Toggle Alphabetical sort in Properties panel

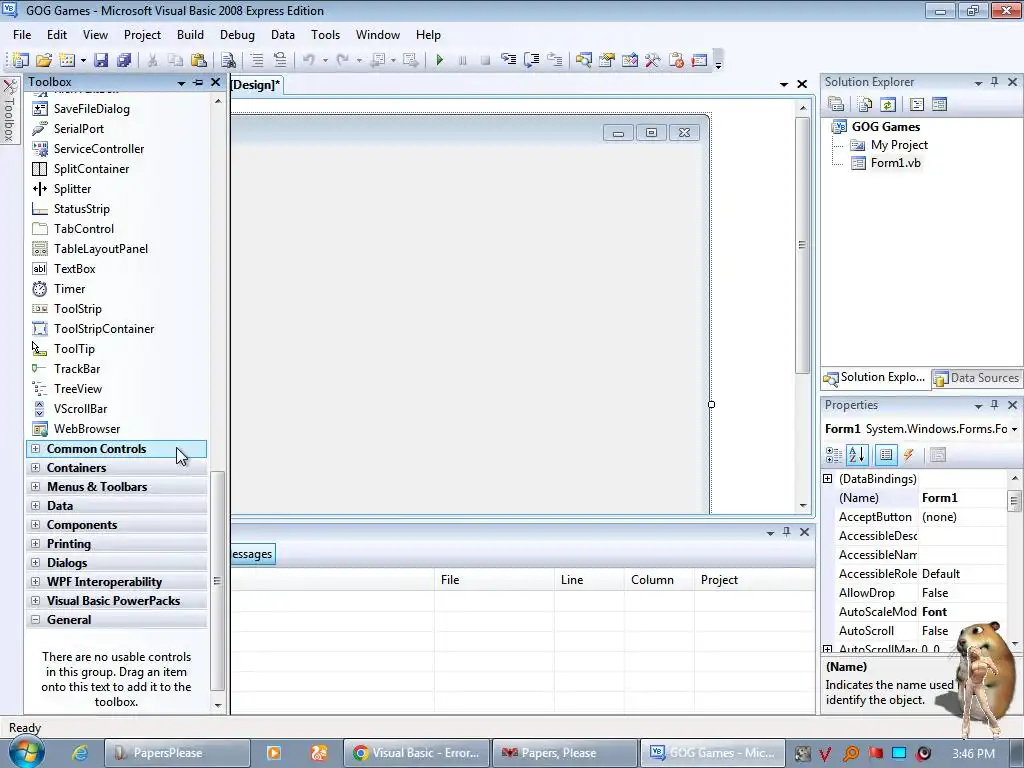pos(857,455)
